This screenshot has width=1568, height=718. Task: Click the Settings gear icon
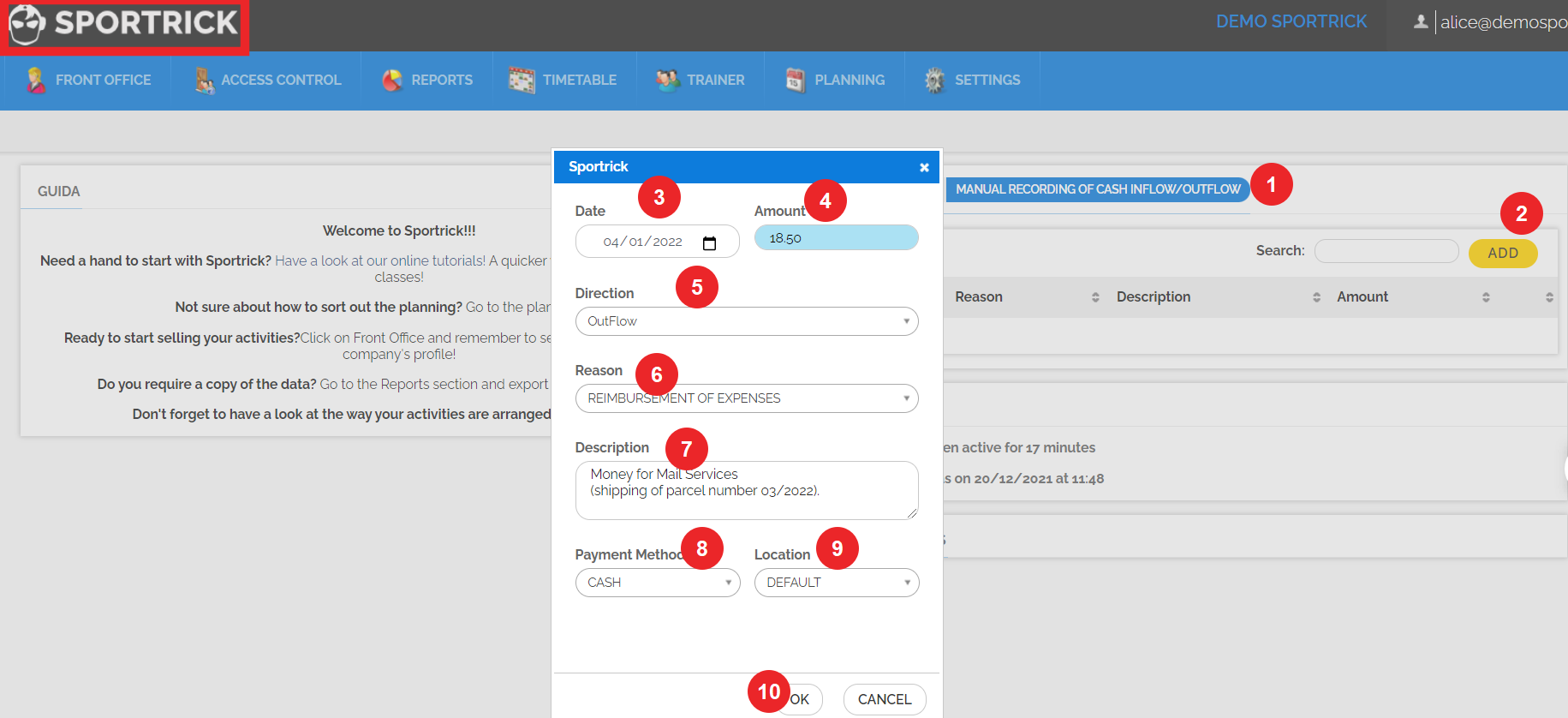tap(934, 80)
